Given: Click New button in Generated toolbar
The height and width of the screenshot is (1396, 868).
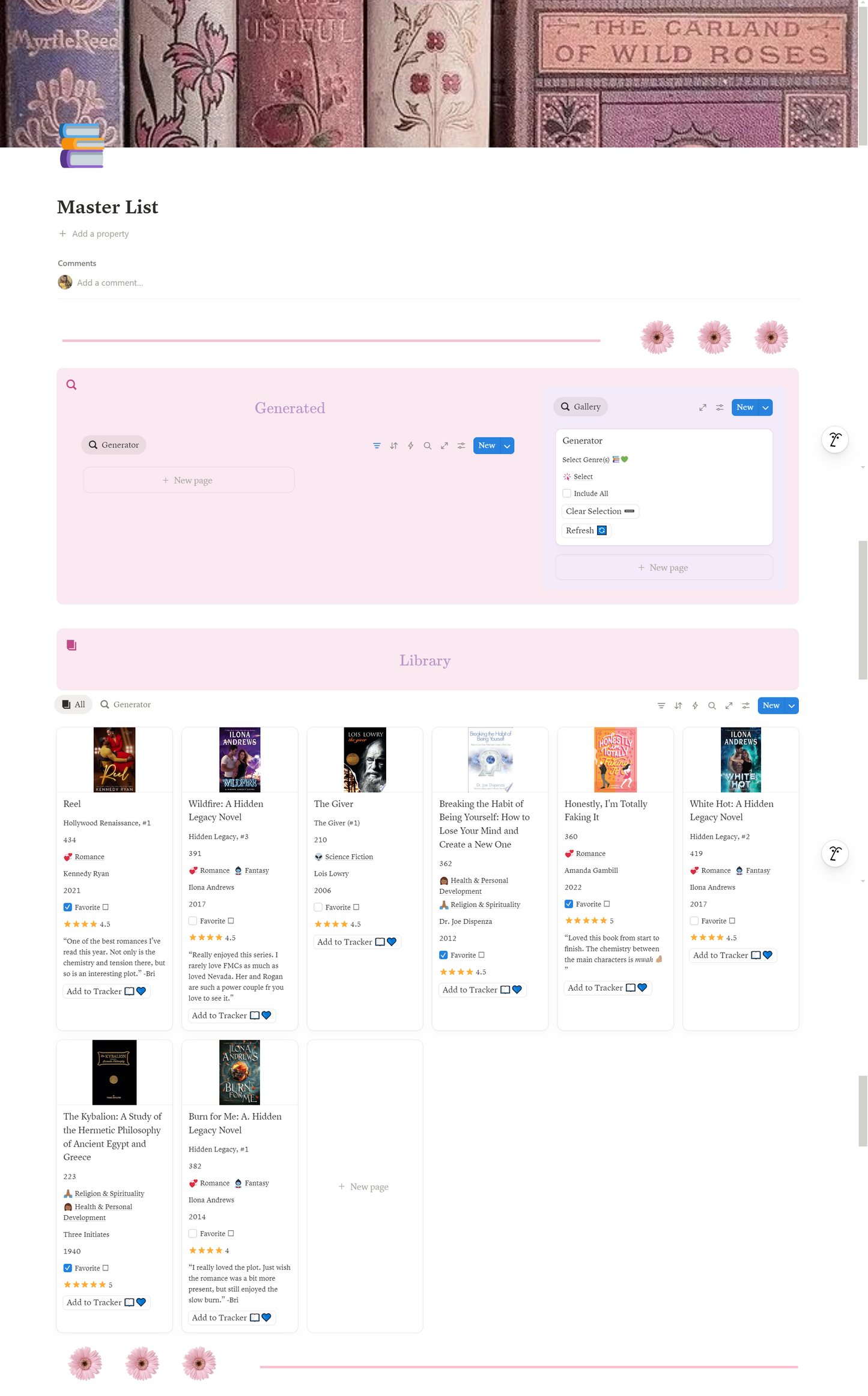Looking at the screenshot, I should click(487, 446).
